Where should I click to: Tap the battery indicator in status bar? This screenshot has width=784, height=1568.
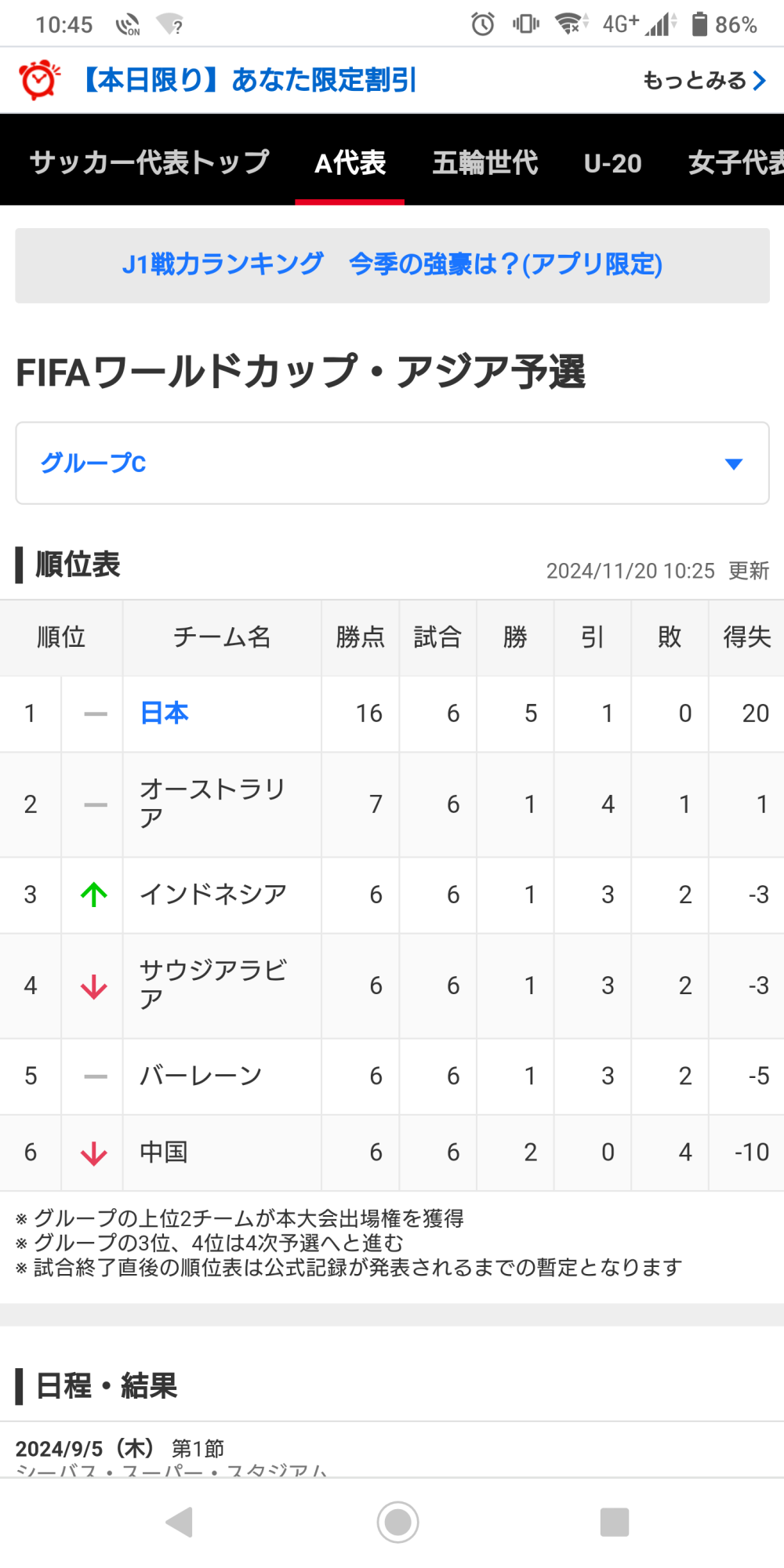pyautogui.click(x=699, y=24)
